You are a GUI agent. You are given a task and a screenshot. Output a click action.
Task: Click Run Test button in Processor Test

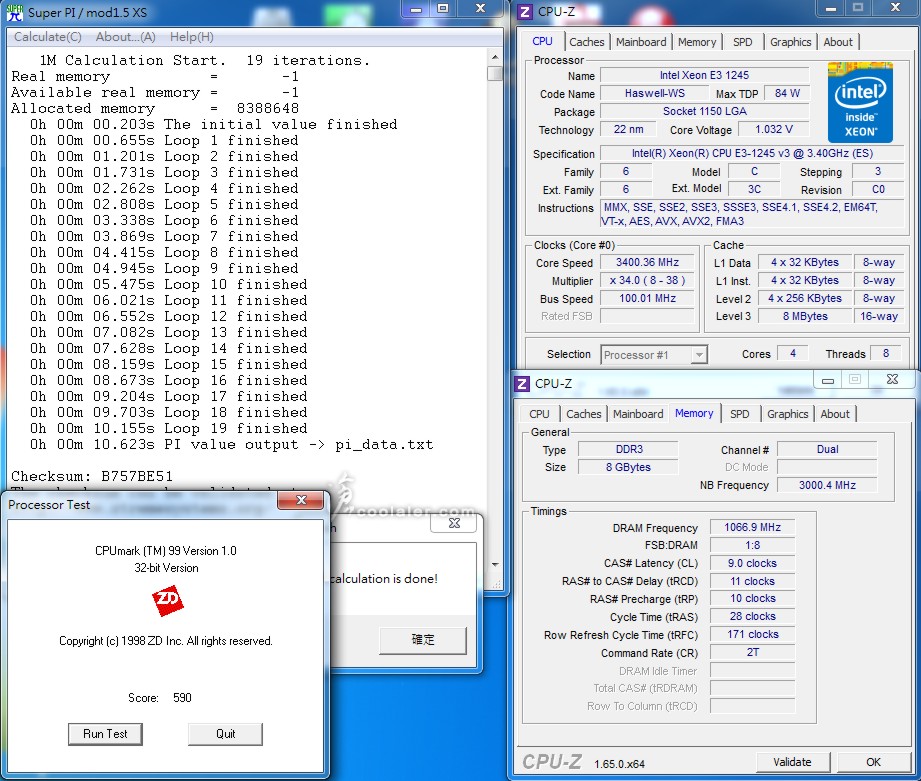pyautogui.click(x=105, y=733)
